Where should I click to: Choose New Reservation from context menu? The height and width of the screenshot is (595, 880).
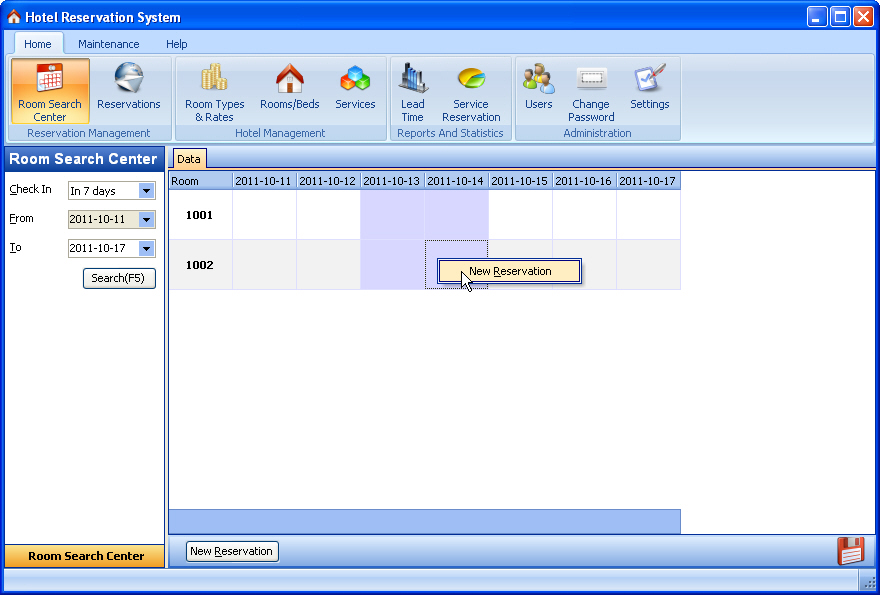[x=510, y=271]
